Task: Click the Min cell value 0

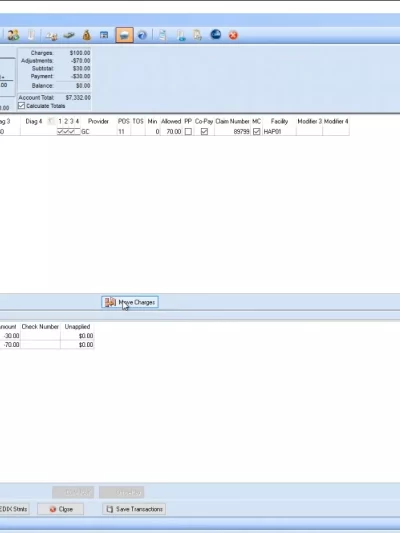Action: (153, 132)
